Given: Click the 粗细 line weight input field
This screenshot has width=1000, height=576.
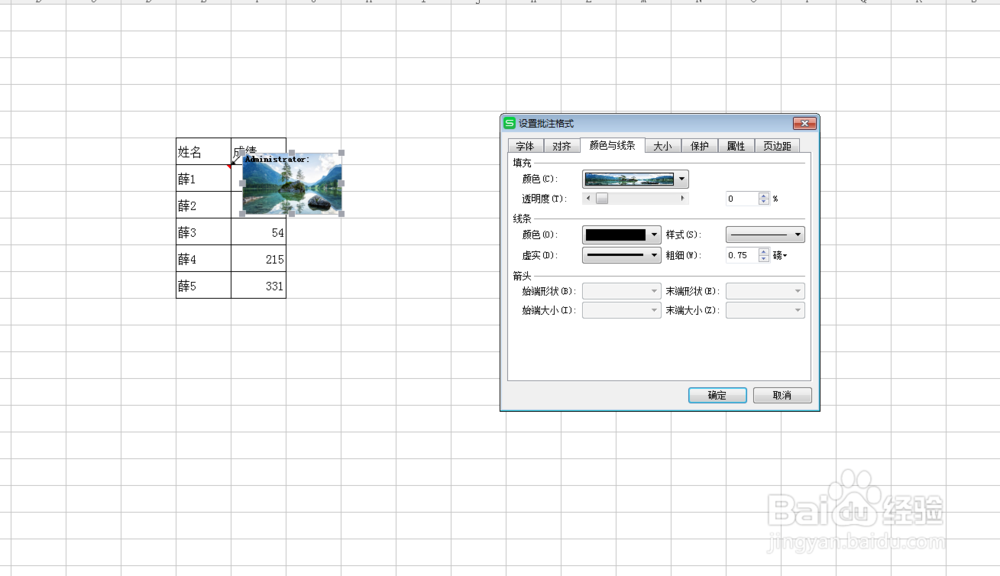Looking at the screenshot, I should [x=742, y=255].
